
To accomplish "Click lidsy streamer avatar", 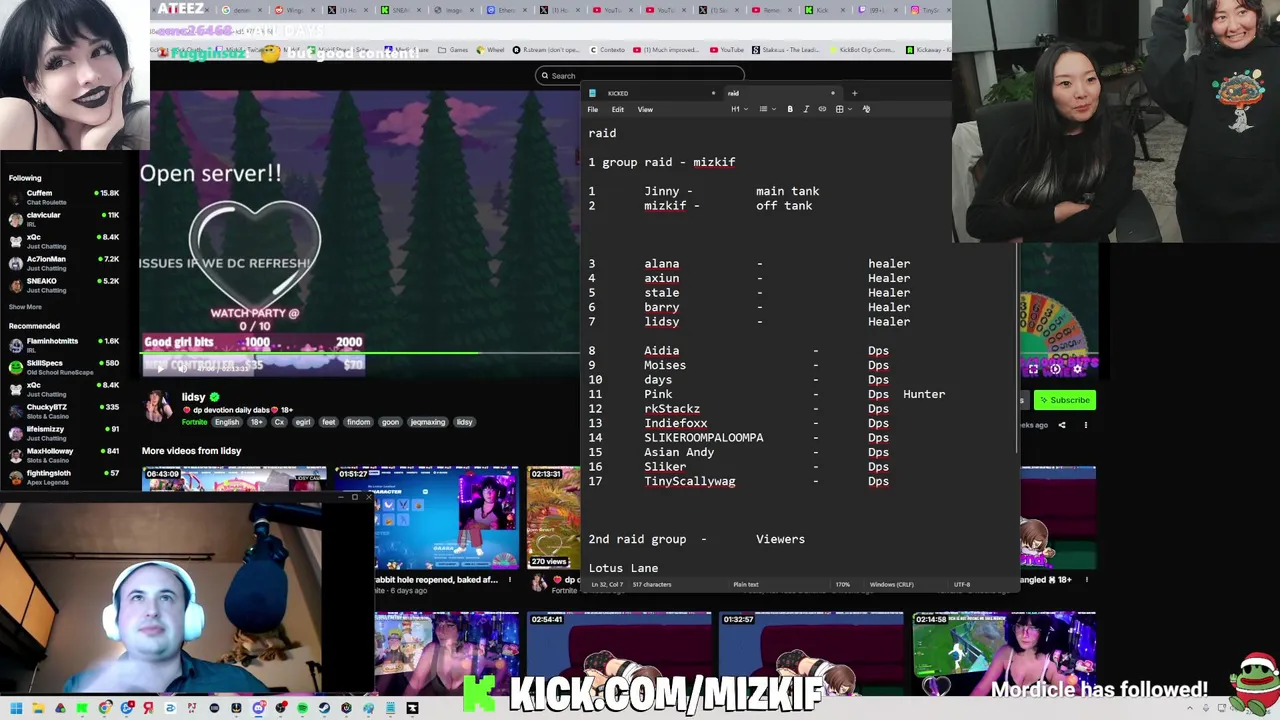I will click(158, 406).
